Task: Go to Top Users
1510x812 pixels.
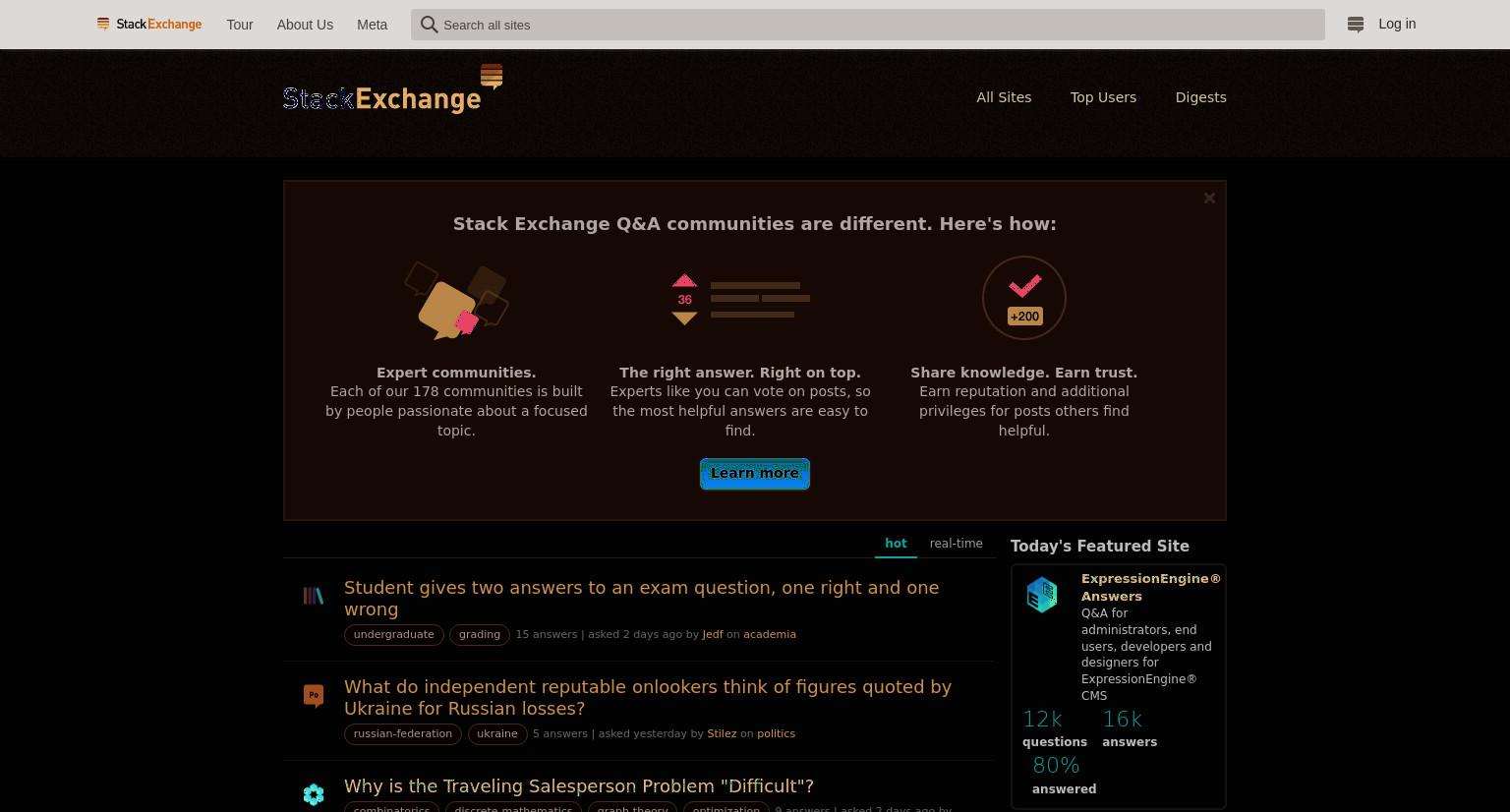Action: [x=1103, y=97]
